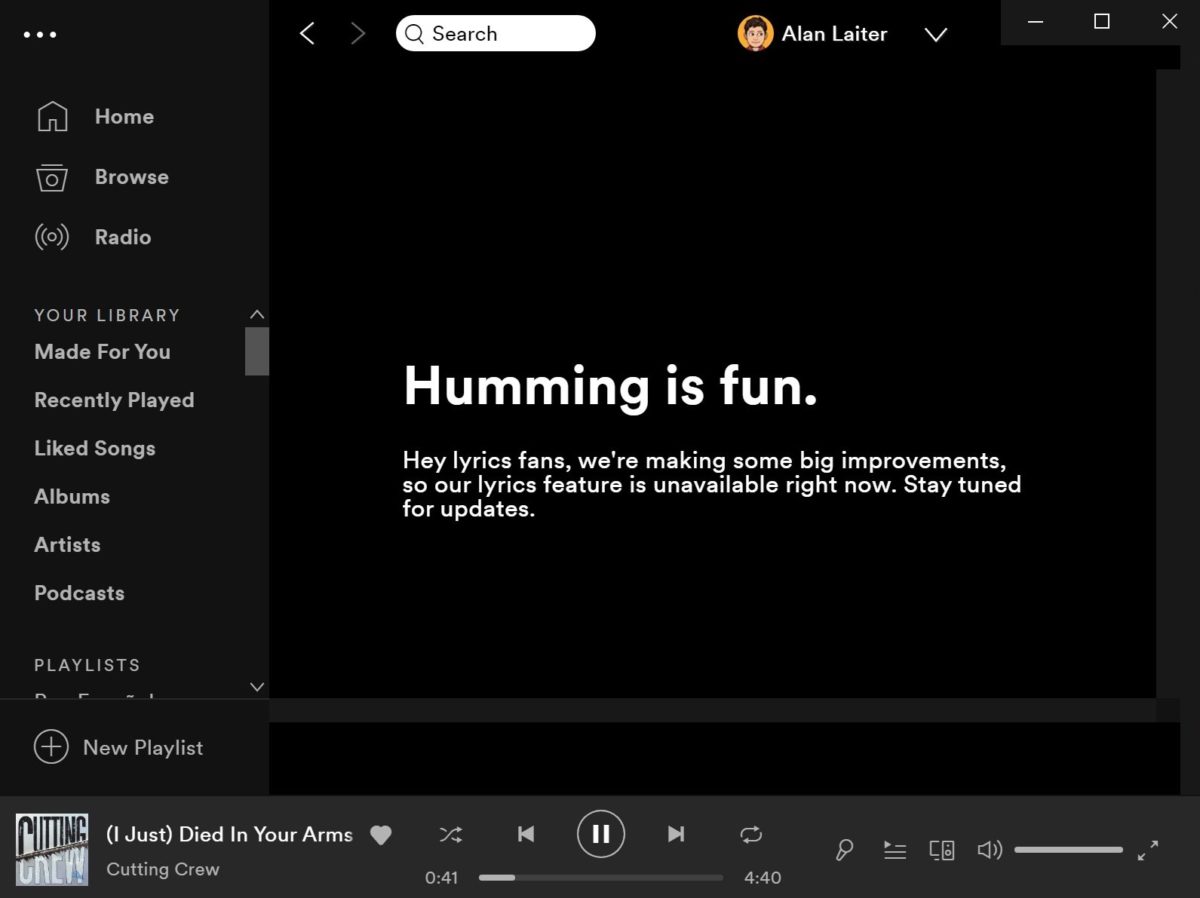The width and height of the screenshot is (1200, 898).
Task: Click the search magnifier icon
Action: pyautogui.click(x=414, y=34)
